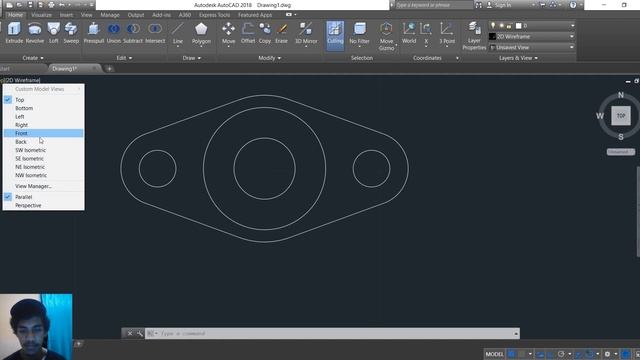Expand the Create panel dropdown
This screenshot has height=360, width=640.
point(33,58)
